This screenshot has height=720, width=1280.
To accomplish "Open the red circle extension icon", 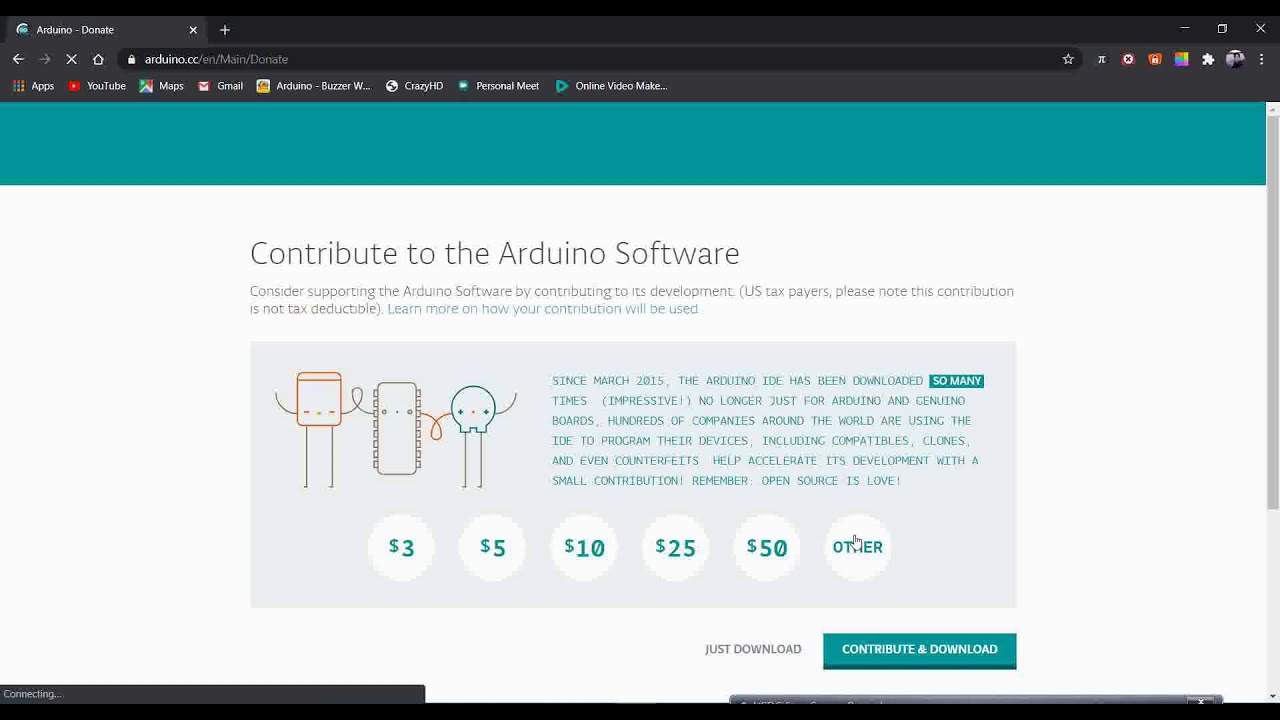I will coord(1128,59).
